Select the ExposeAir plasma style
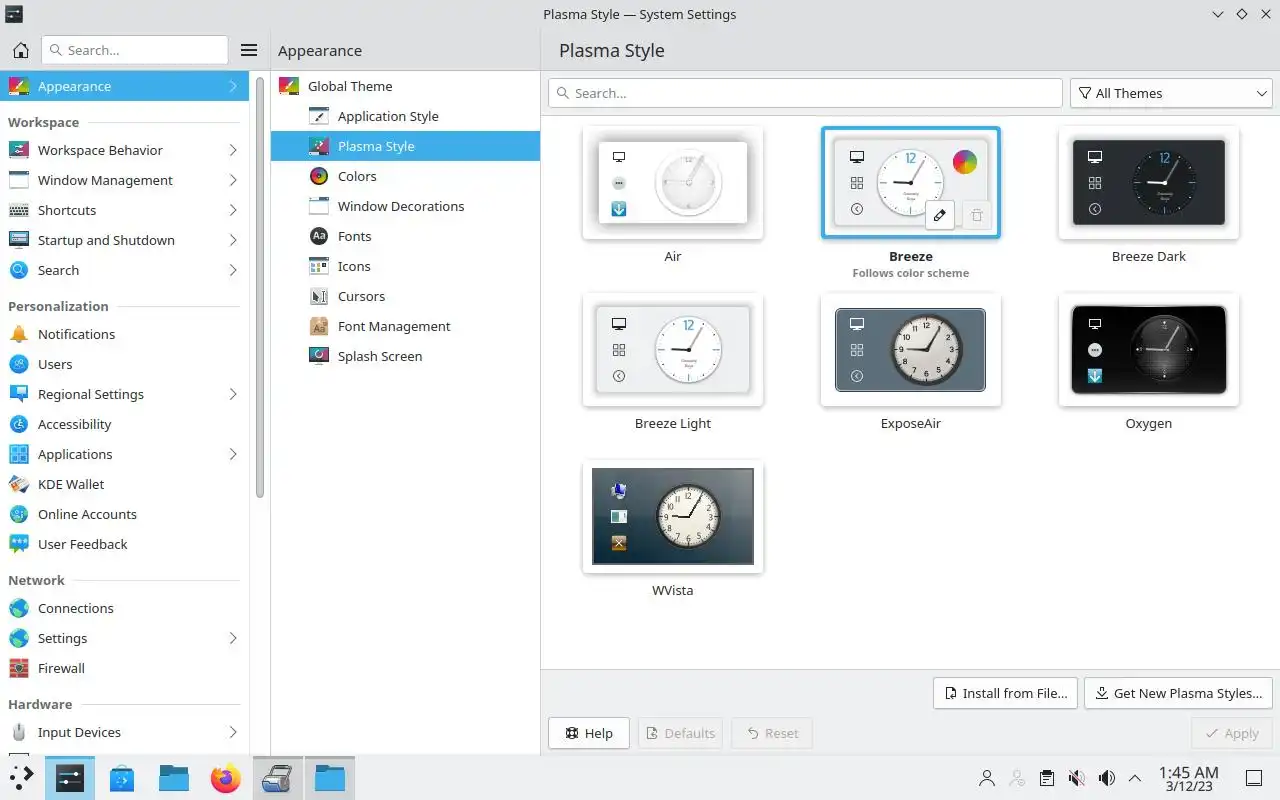Image resolution: width=1280 pixels, height=800 pixels. (911, 350)
